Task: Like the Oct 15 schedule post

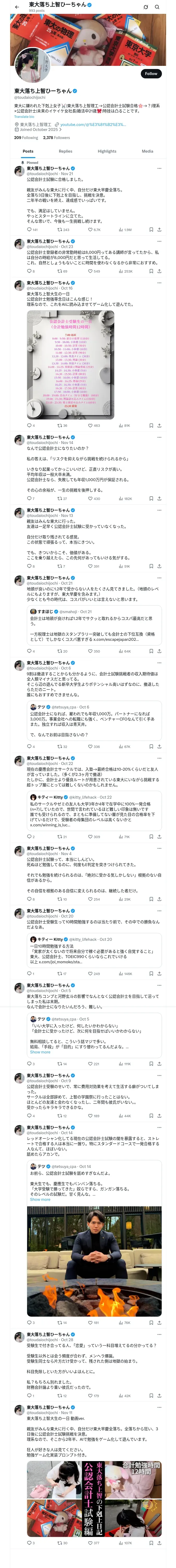Action: 91,425
